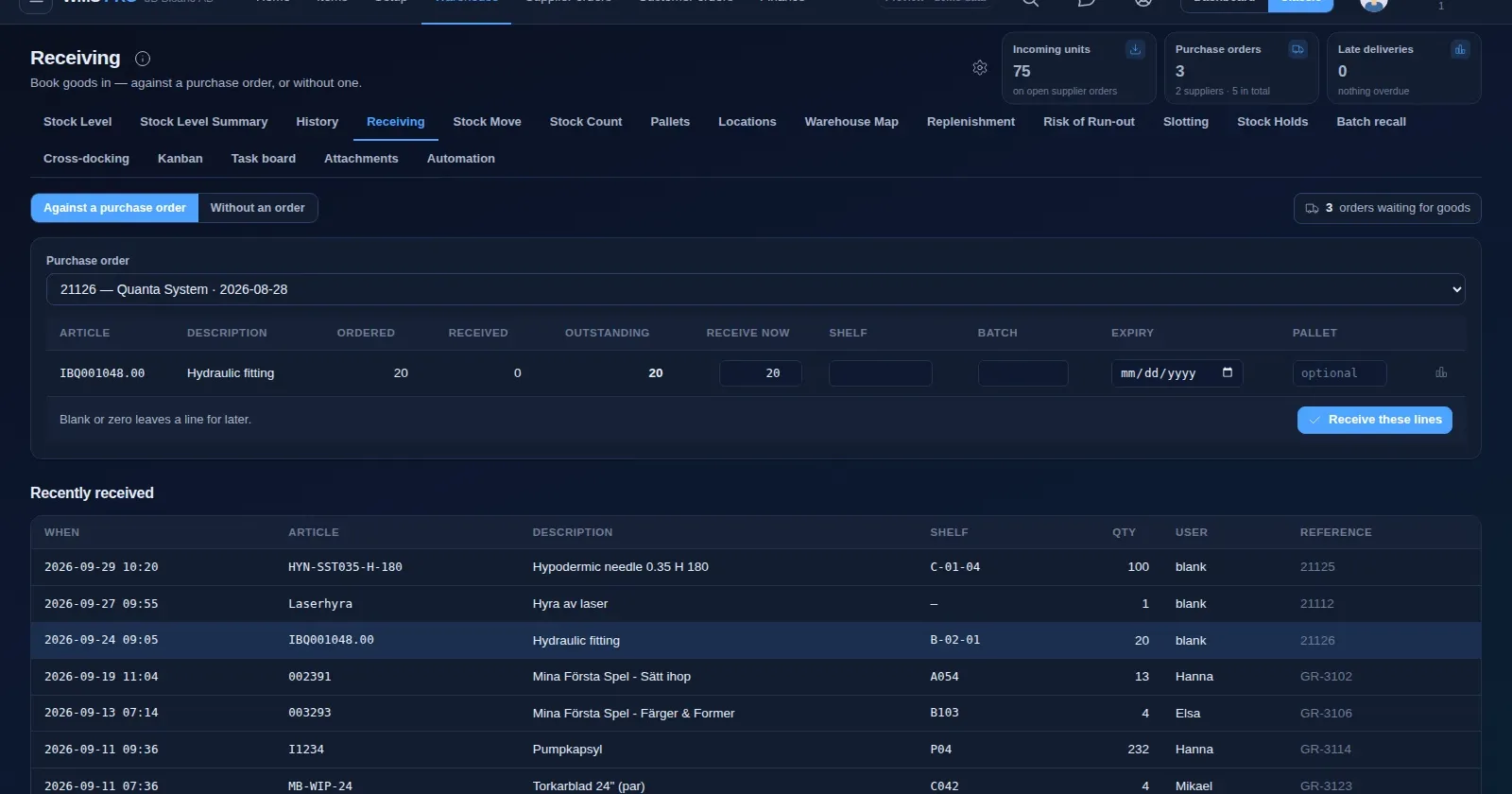Click the WHEN column header
Image resolution: width=1512 pixels, height=794 pixels.
tap(61, 533)
